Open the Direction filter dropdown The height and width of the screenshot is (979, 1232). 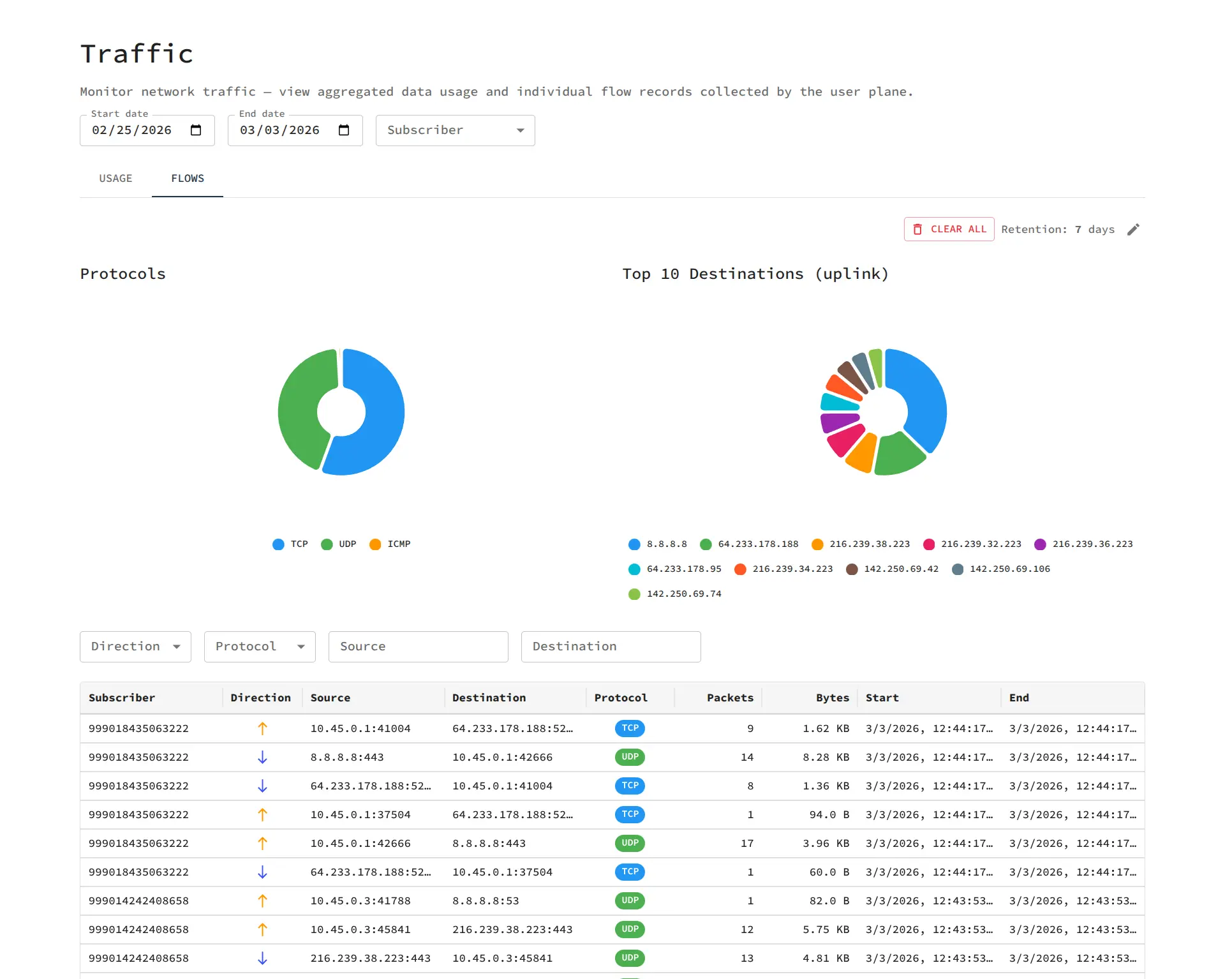click(135, 646)
